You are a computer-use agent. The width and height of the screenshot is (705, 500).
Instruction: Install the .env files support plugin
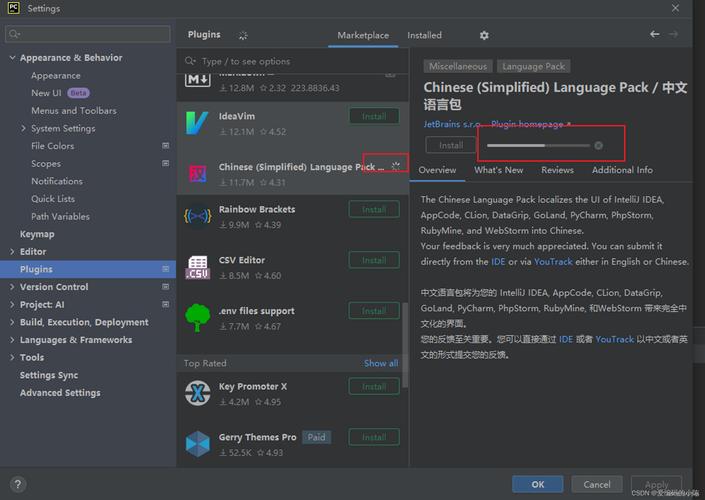374,311
